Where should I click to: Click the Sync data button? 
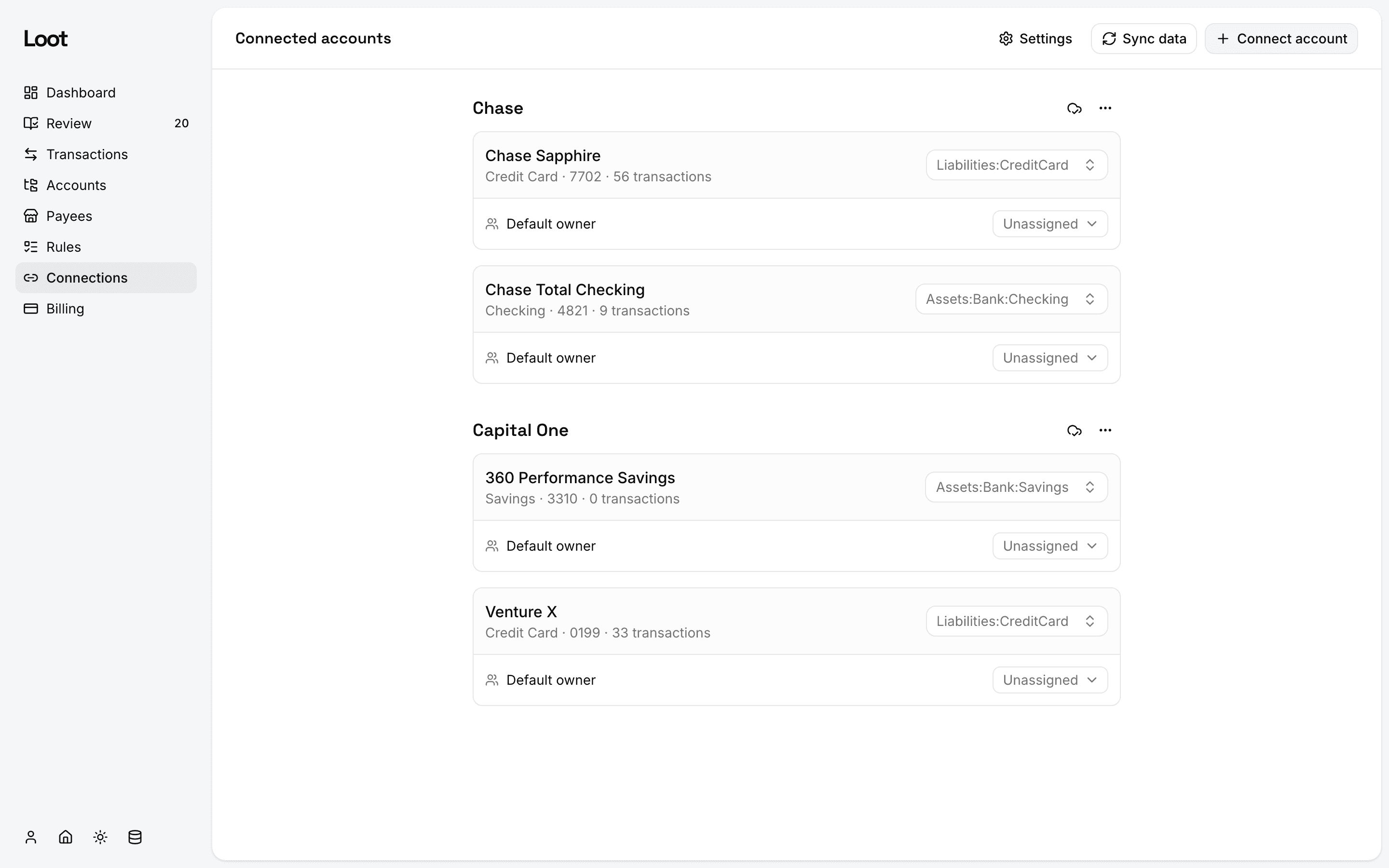pos(1144,39)
